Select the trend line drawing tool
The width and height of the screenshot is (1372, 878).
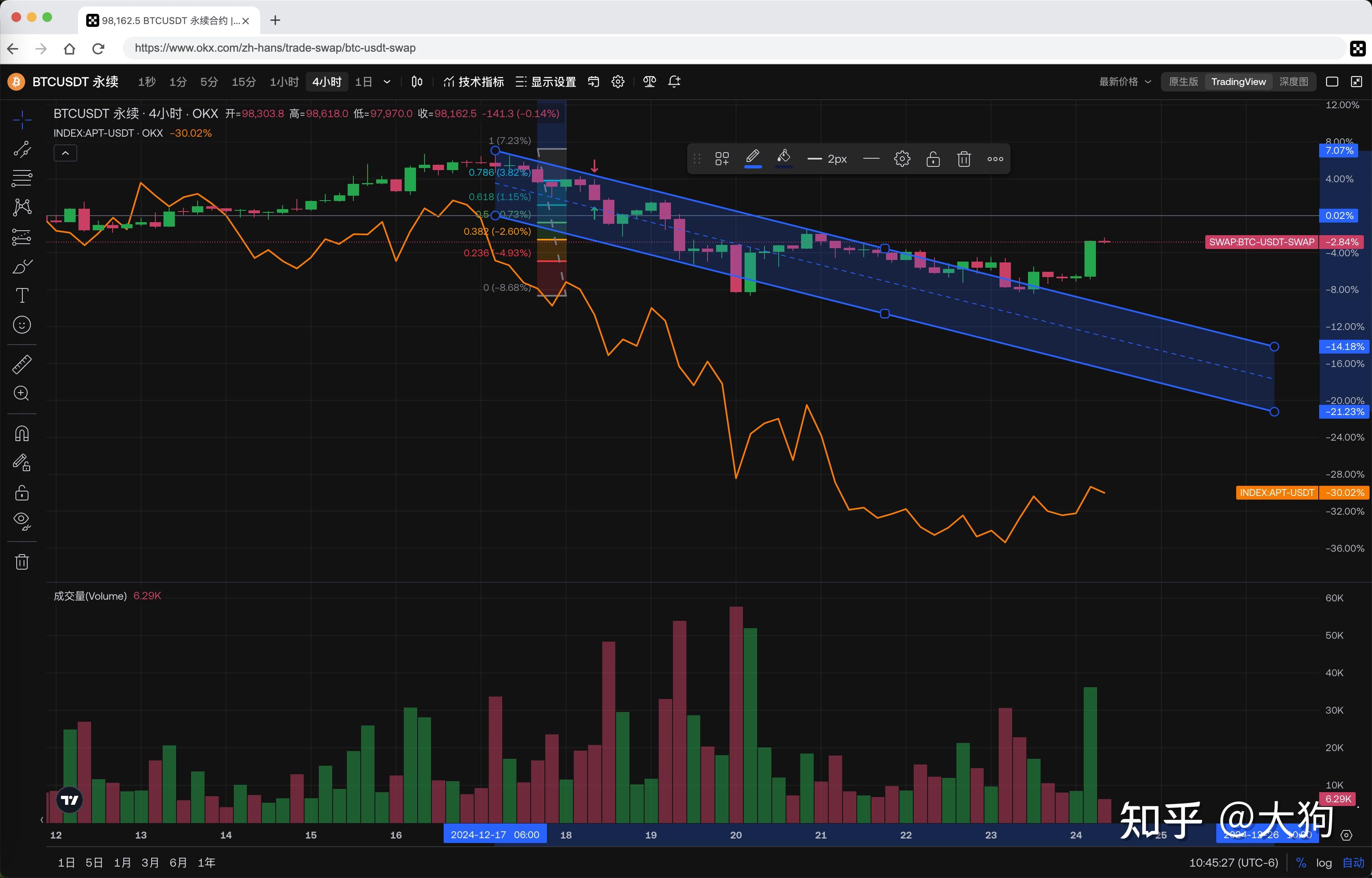pyautogui.click(x=22, y=149)
